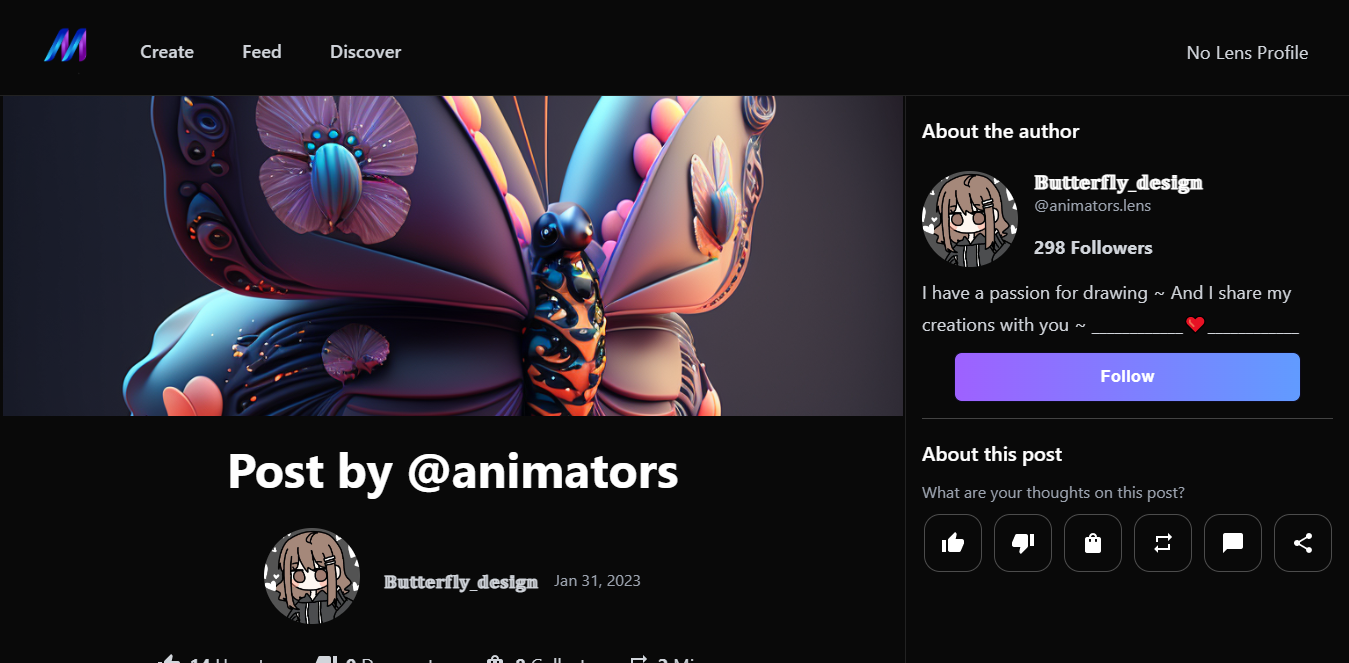
Task: Click the Jan 31, 2023 post date
Action: coord(597,581)
